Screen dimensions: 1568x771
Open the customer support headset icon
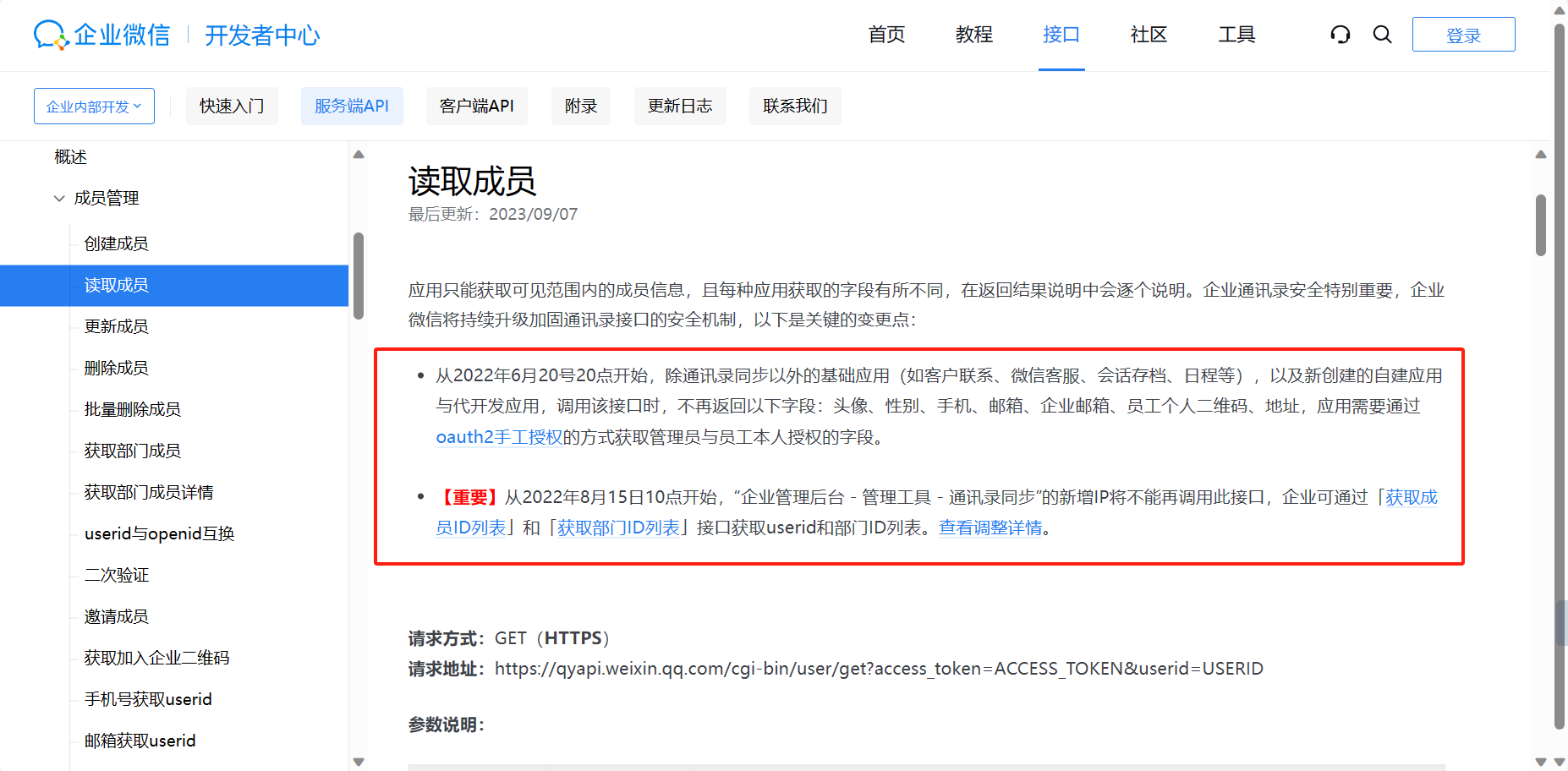[x=1340, y=35]
